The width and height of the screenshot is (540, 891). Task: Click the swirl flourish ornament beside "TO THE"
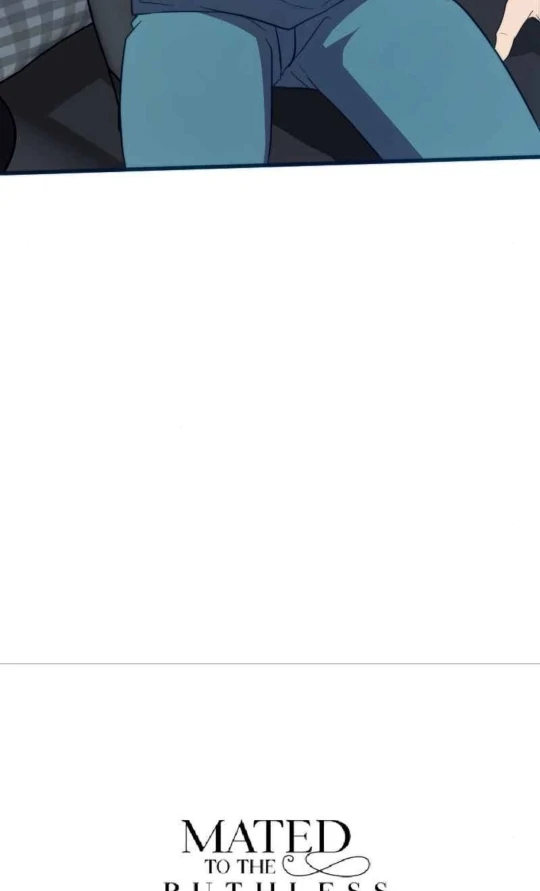coord(326,866)
